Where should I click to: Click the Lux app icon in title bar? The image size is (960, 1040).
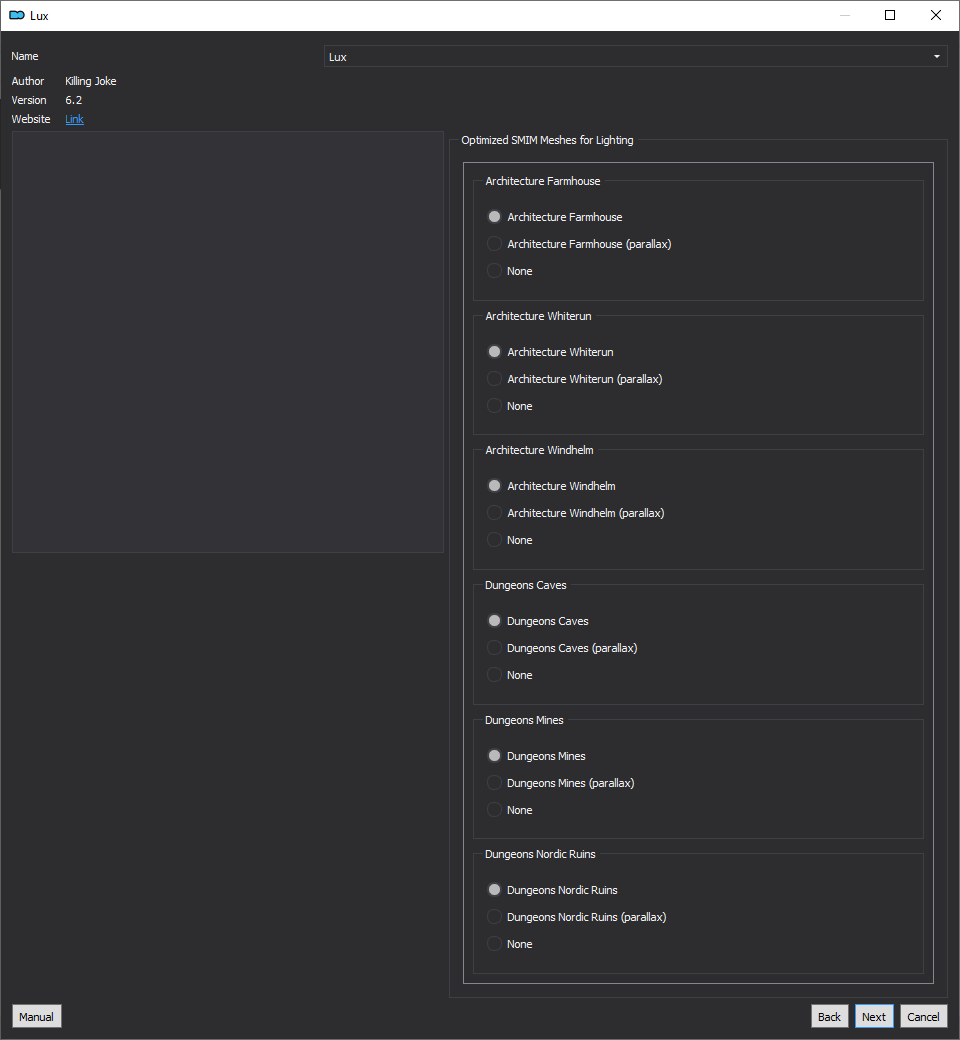pos(17,15)
